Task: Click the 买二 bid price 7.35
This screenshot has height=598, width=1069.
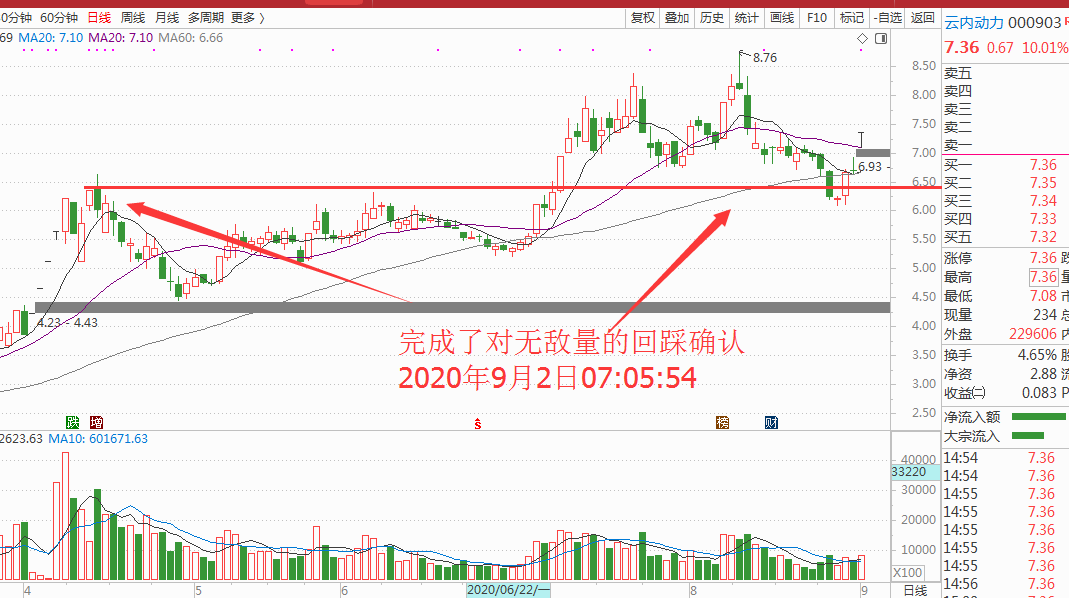Action: [x=1043, y=183]
